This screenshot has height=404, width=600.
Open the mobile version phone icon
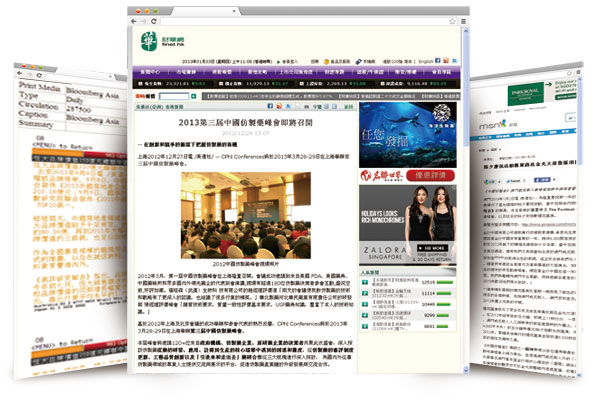pyautogui.click(x=359, y=62)
